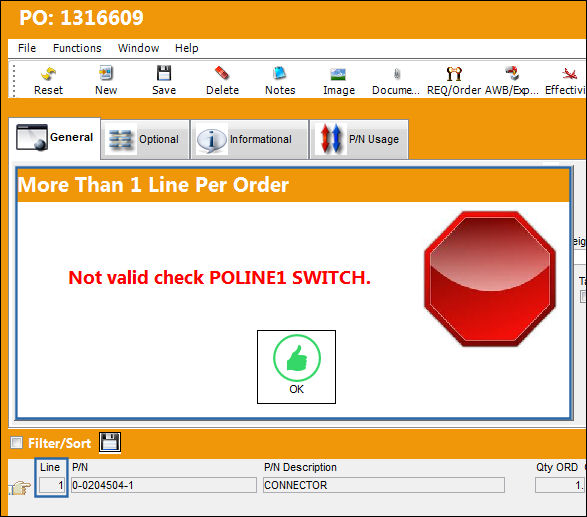The height and width of the screenshot is (517, 587).
Task: Click the 'P/N Description' column header
Action: [x=300, y=467]
